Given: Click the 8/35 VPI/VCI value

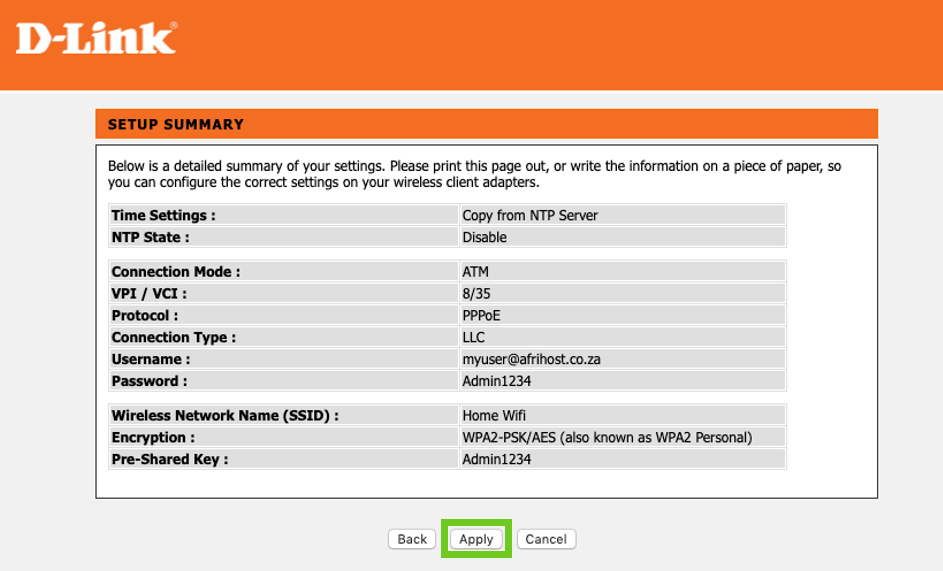Looking at the screenshot, I should [x=476, y=294].
